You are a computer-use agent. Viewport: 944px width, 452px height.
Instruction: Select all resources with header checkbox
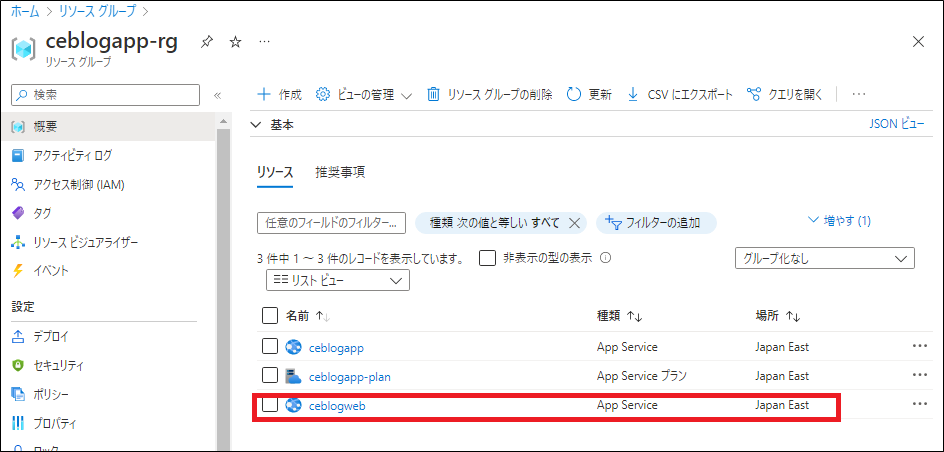point(270,315)
